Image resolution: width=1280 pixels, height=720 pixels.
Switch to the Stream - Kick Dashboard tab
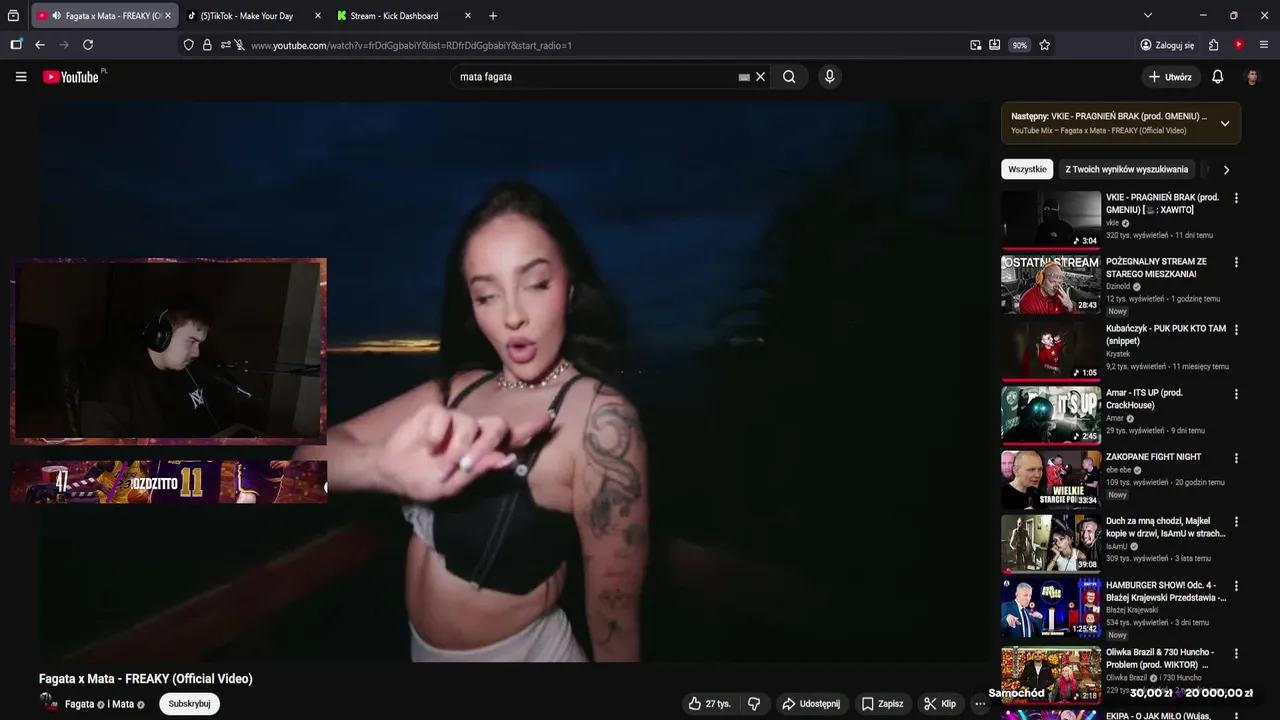[x=405, y=16]
